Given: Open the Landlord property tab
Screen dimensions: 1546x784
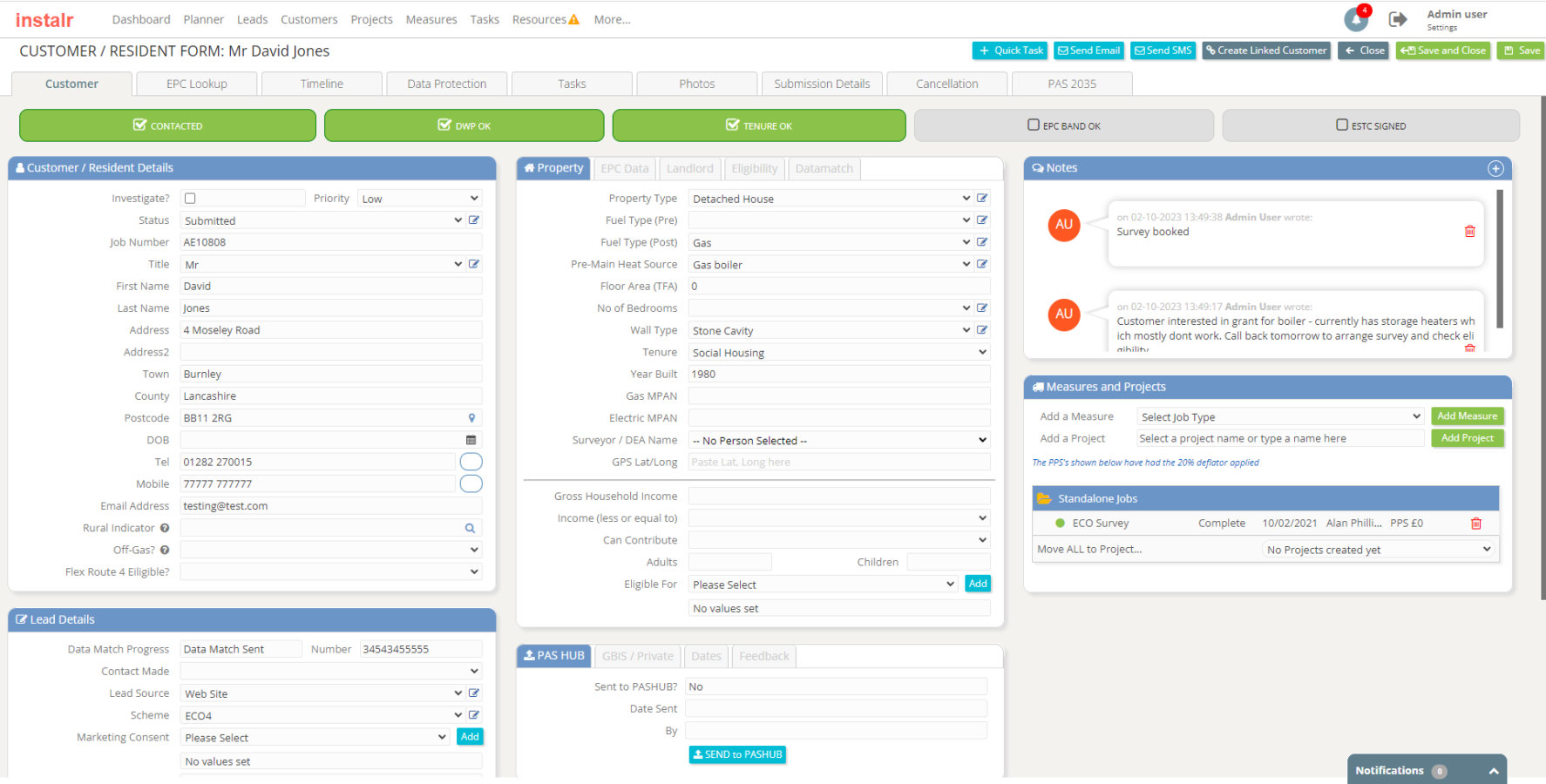Looking at the screenshot, I should click(x=689, y=168).
